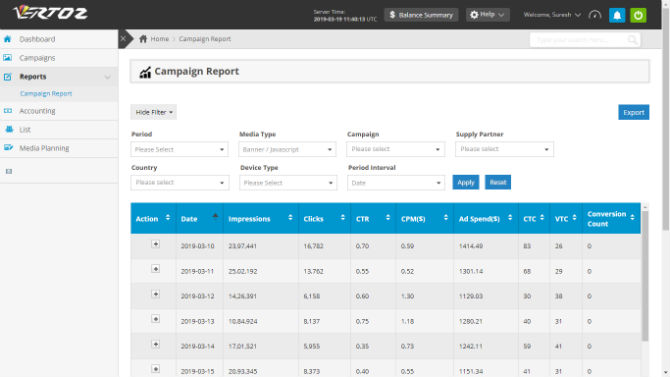Click the table's vertical scrollbar
The image size is (670, 377).
645,276
